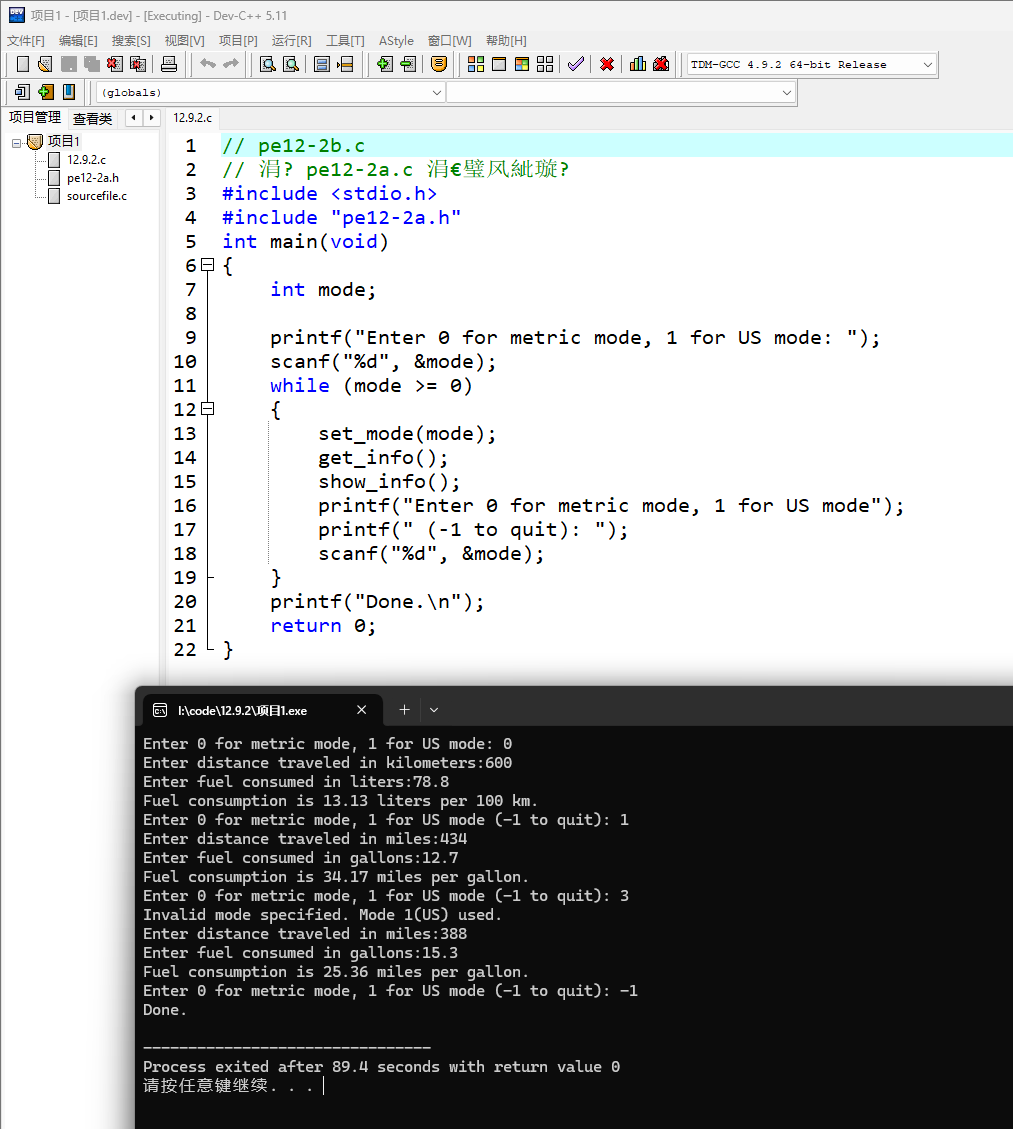This screenshot has width=1013, height=1129.
Task: Undo last edit via toolbar arrow
Action: 208,65
